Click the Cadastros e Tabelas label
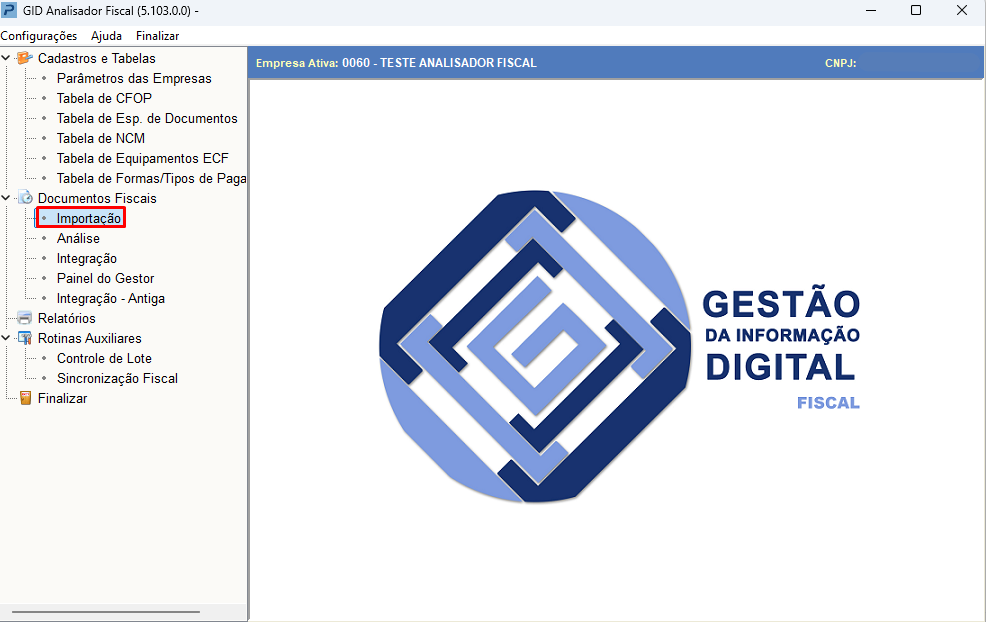Viewport: 986px width, 622px height. (97, 58)
